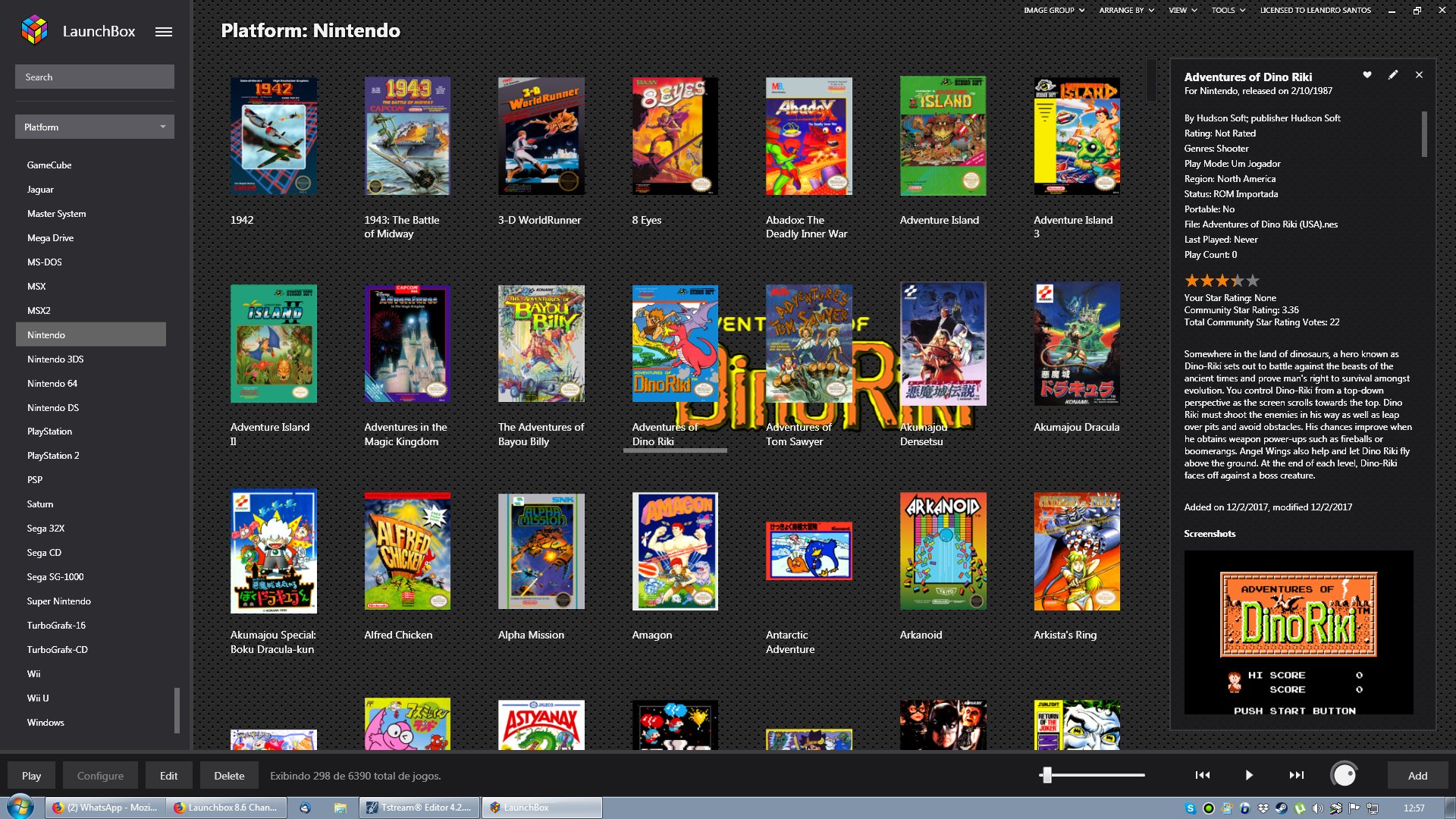Open the Image Group menu

pos(1054,11)
